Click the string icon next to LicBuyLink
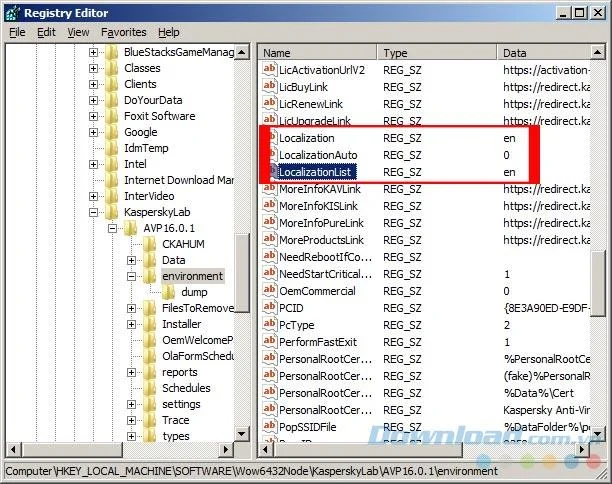Image resolution: width=612 pixels, height=484 pixels. click(x=269, y=87)
